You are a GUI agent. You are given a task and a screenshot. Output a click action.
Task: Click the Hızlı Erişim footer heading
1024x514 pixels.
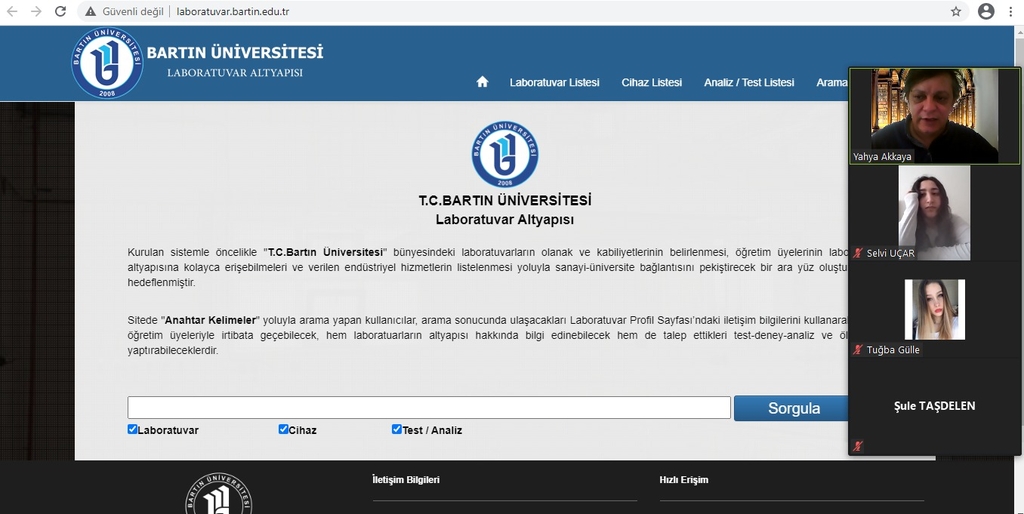point(684,479)
